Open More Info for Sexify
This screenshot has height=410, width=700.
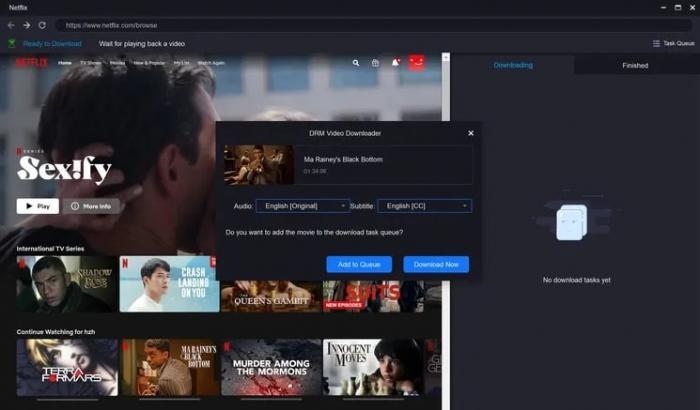tap(91, 206)
